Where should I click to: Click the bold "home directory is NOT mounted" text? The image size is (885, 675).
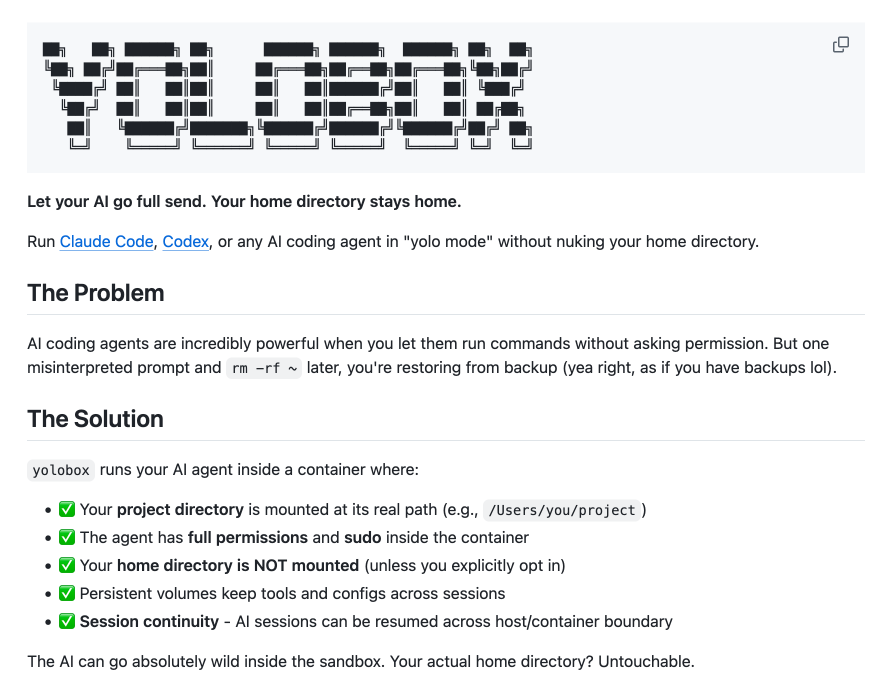pyautogui.click(x=238, y=566)
